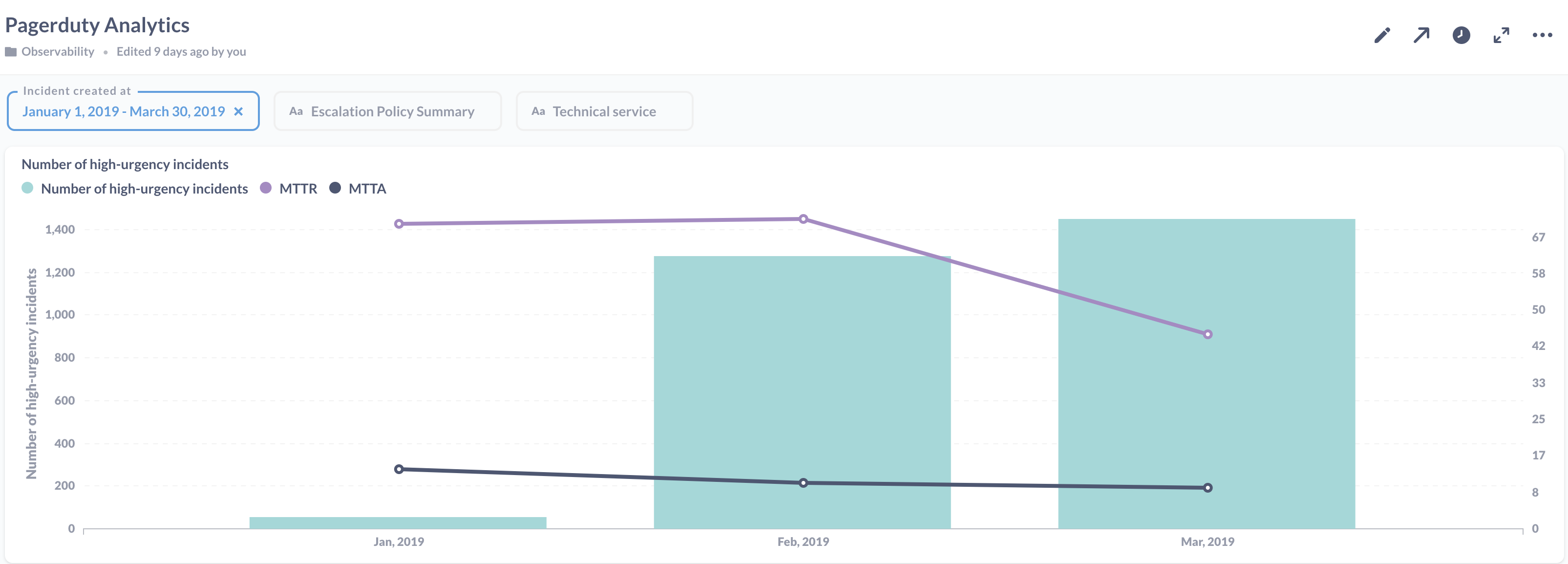Click the MTTA data point for Jan 2019

click(399, 470)
